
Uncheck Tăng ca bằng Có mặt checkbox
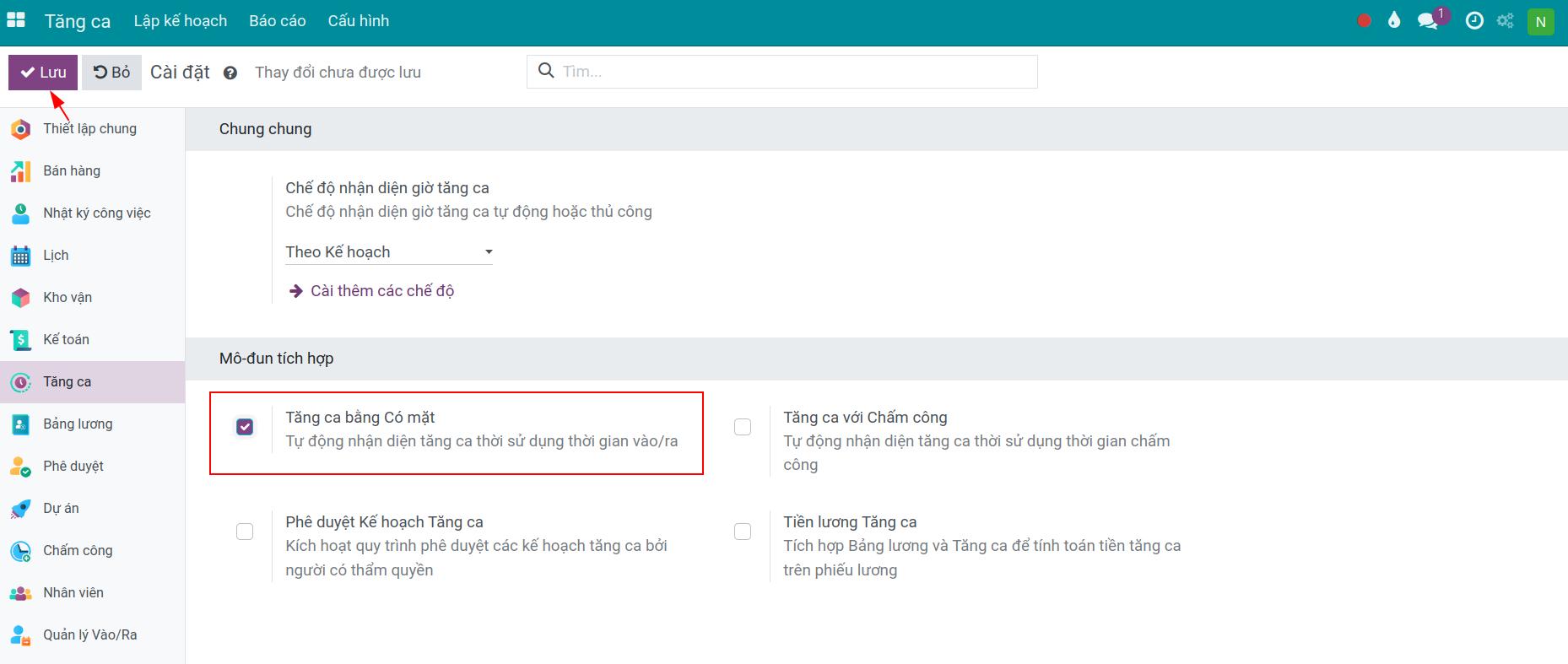point(245,427)
